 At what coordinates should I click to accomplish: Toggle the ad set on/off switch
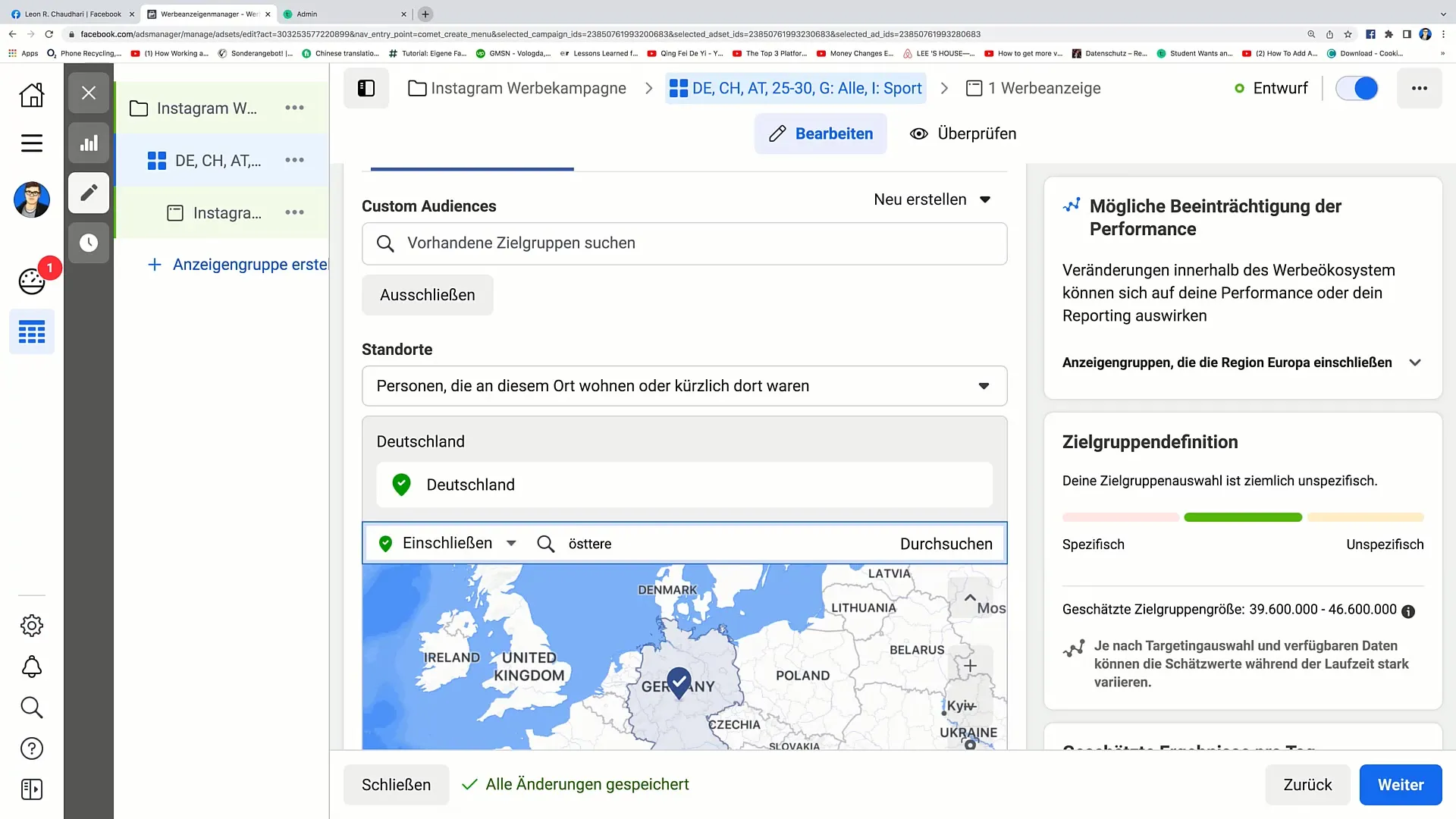1357,88
